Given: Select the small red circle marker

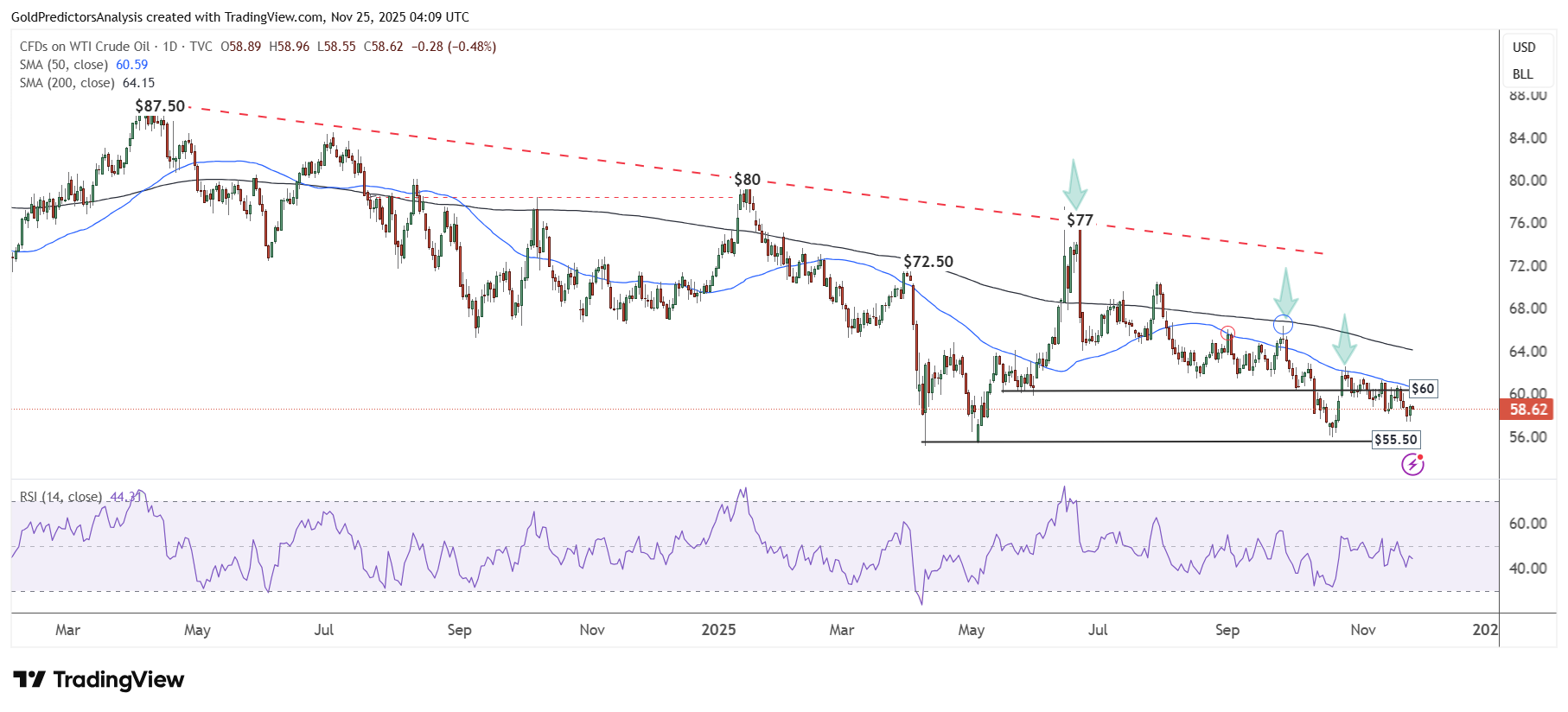Looking at the screenshot, I should (1227, 333).
